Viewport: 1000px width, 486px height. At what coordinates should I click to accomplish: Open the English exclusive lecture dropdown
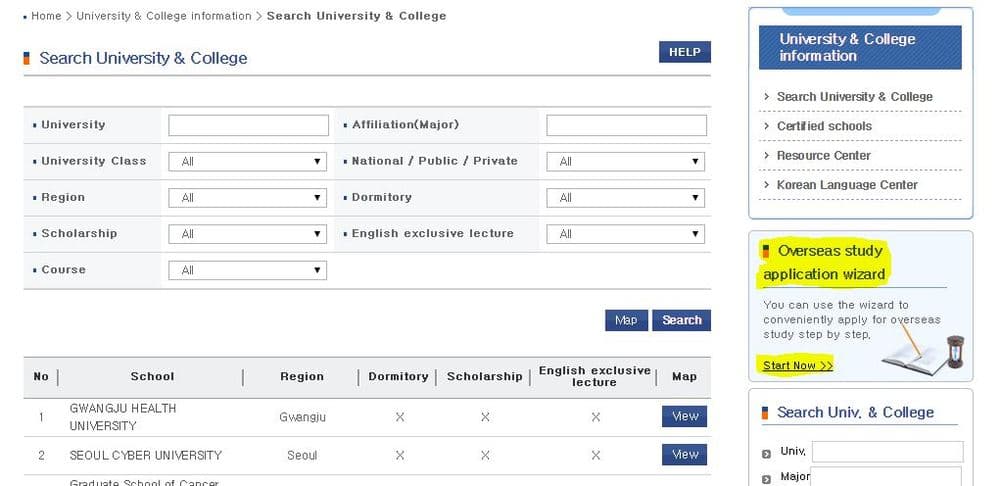[625, 234]
